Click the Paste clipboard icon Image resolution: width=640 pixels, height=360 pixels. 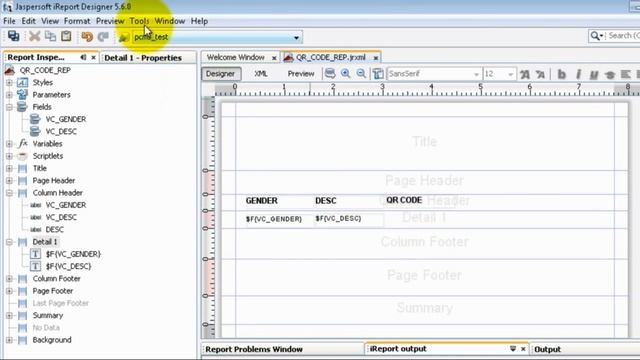pyautogui.click(x=66, y=36)
